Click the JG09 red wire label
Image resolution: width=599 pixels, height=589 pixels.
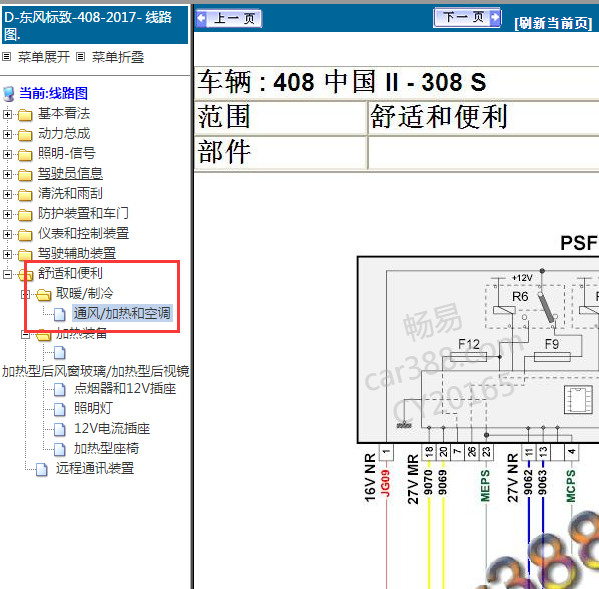(386, 483)
